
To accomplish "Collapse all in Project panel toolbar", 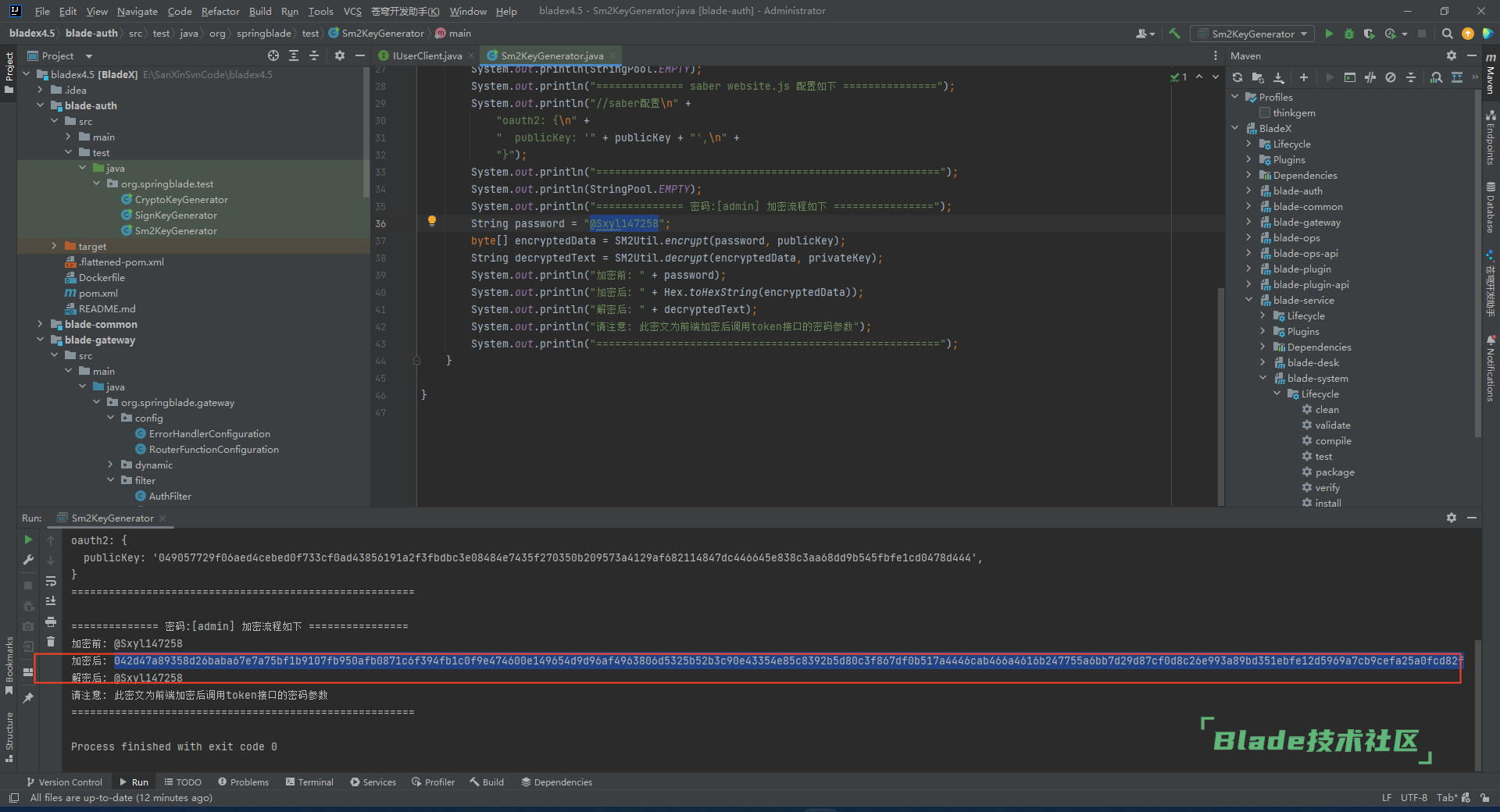I will coord(314,55).
